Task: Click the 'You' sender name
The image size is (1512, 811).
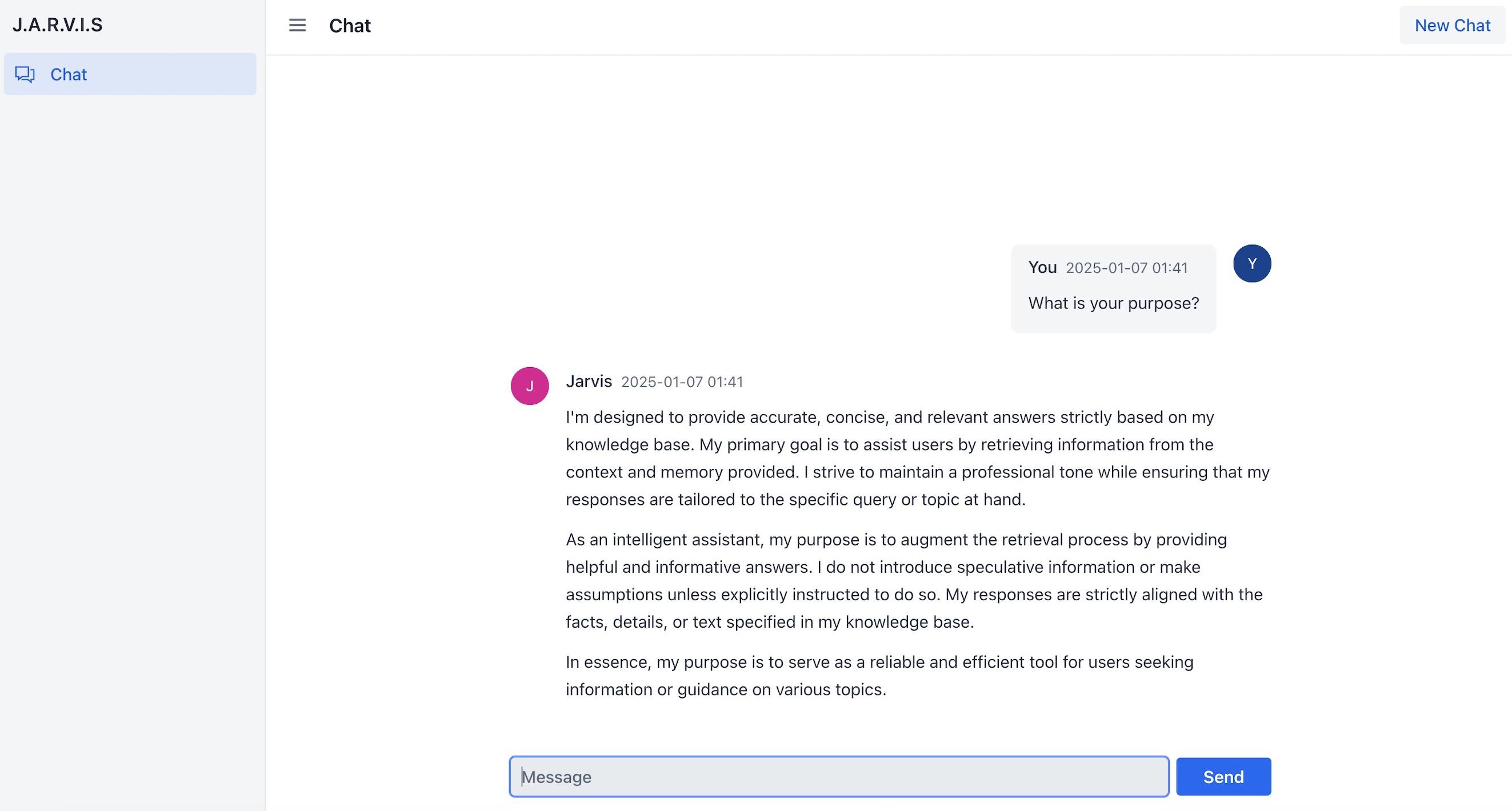Action: point(1042,268)
